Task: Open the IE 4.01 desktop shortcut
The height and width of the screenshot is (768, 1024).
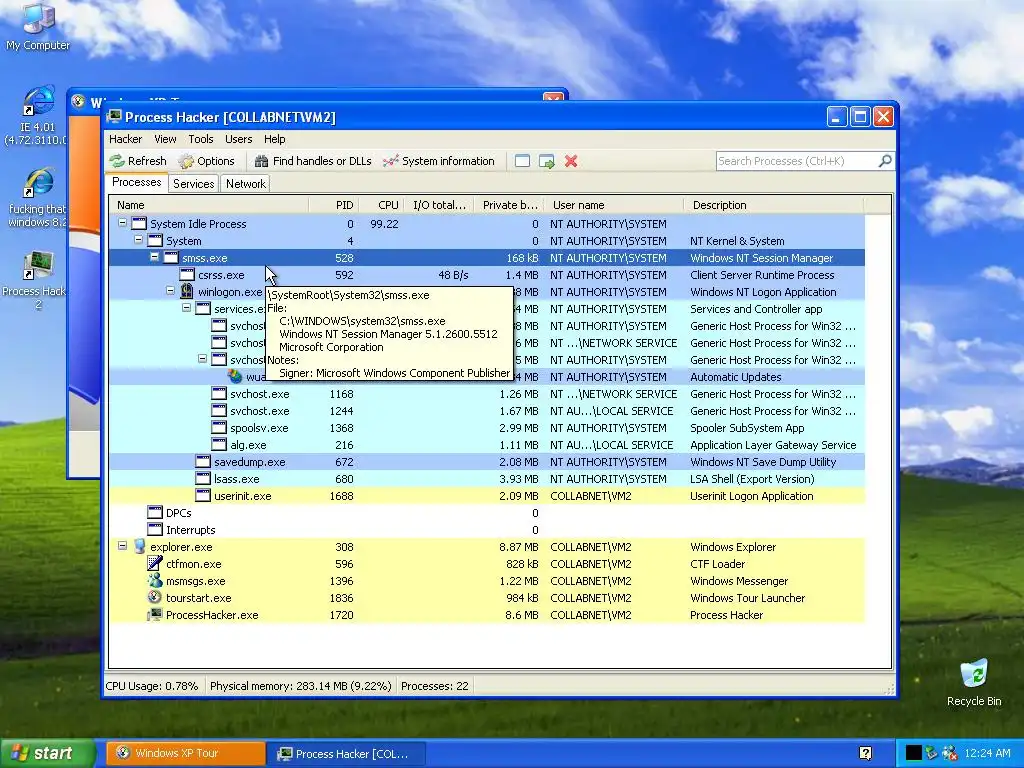Action: (38, 116)
